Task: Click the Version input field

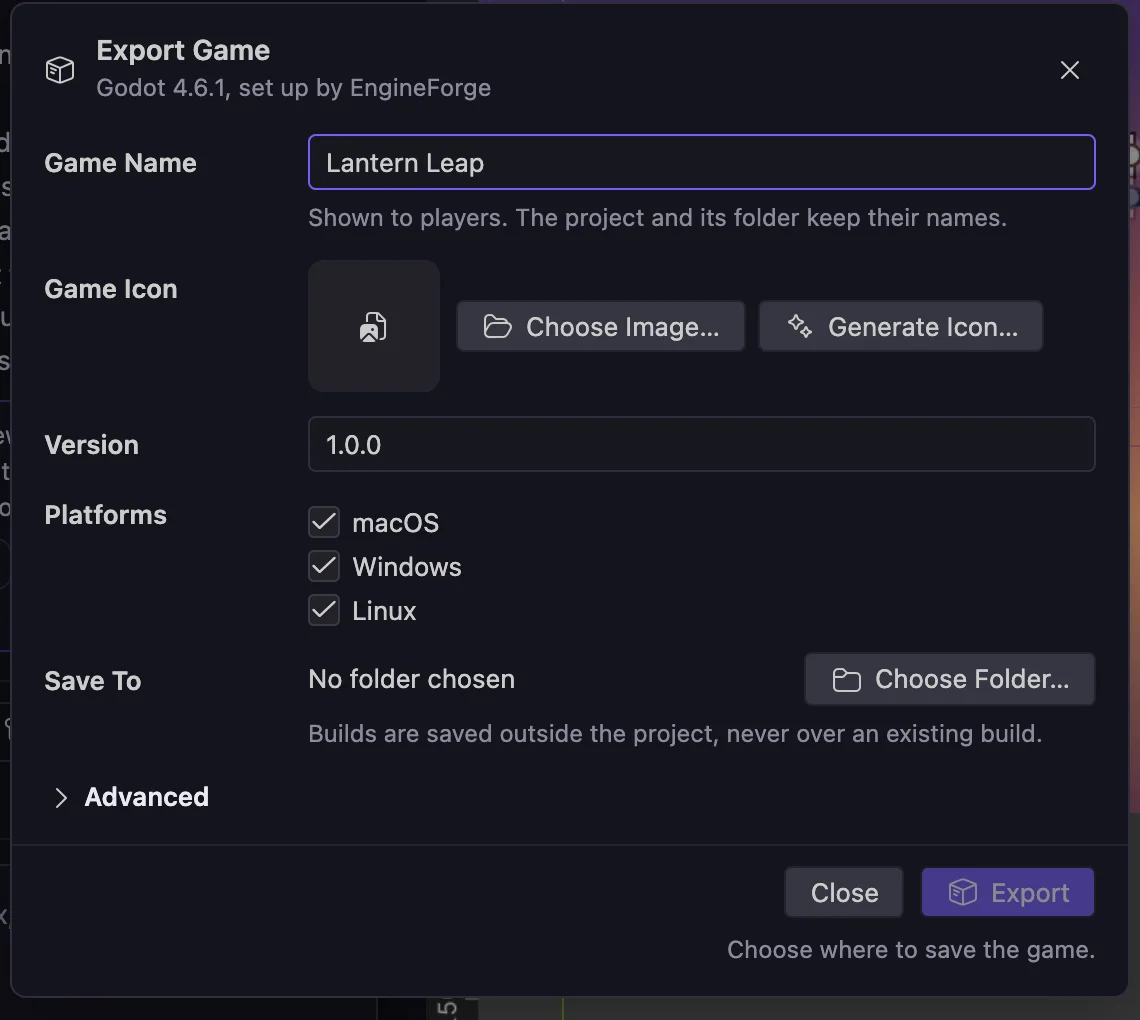Action: pos(702,444)
